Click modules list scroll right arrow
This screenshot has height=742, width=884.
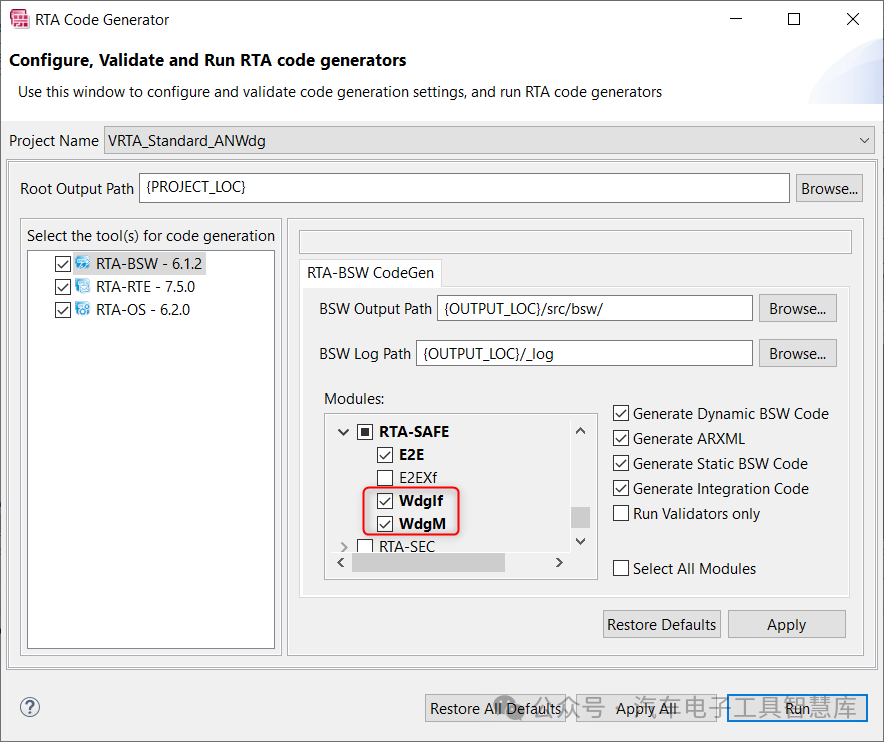point(559,563)
